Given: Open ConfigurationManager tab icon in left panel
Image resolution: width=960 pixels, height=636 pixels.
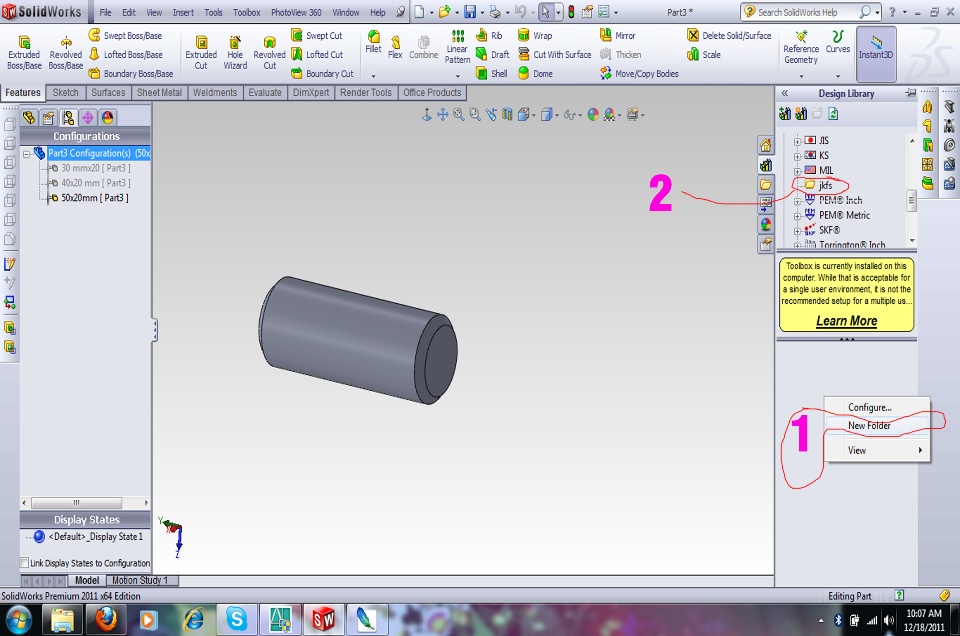Looking at the screenshot, I should [68, 117].
